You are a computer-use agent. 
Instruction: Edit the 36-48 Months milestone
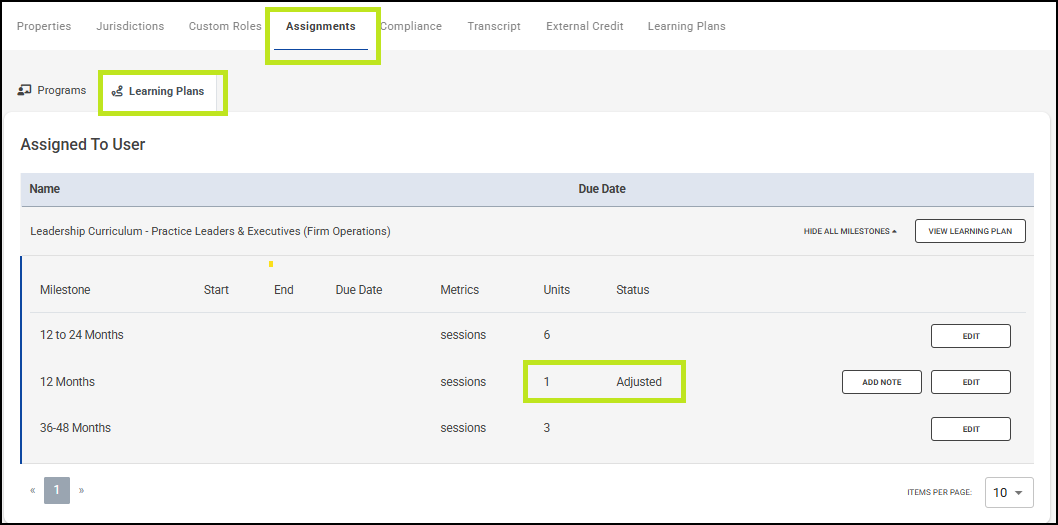970,429
